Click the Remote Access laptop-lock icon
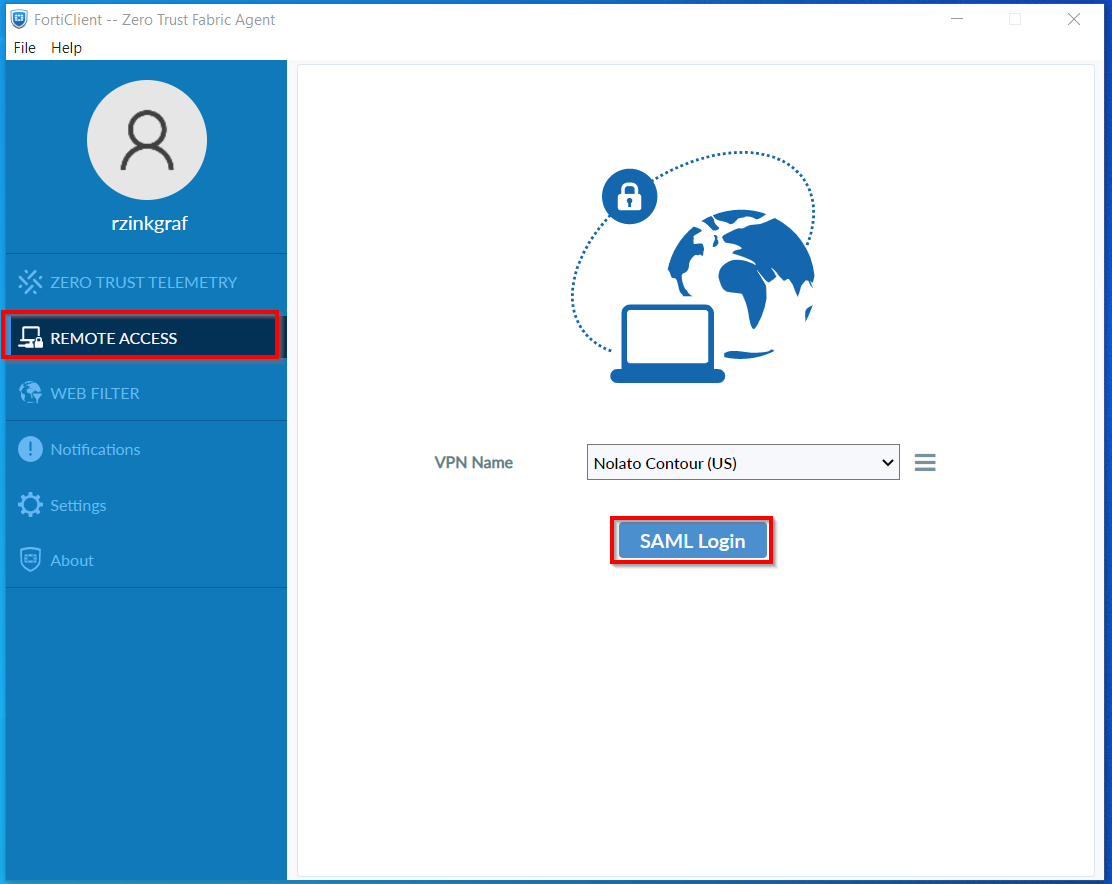The width and height of the screenshot is (1112, 884). click(30, 338)
